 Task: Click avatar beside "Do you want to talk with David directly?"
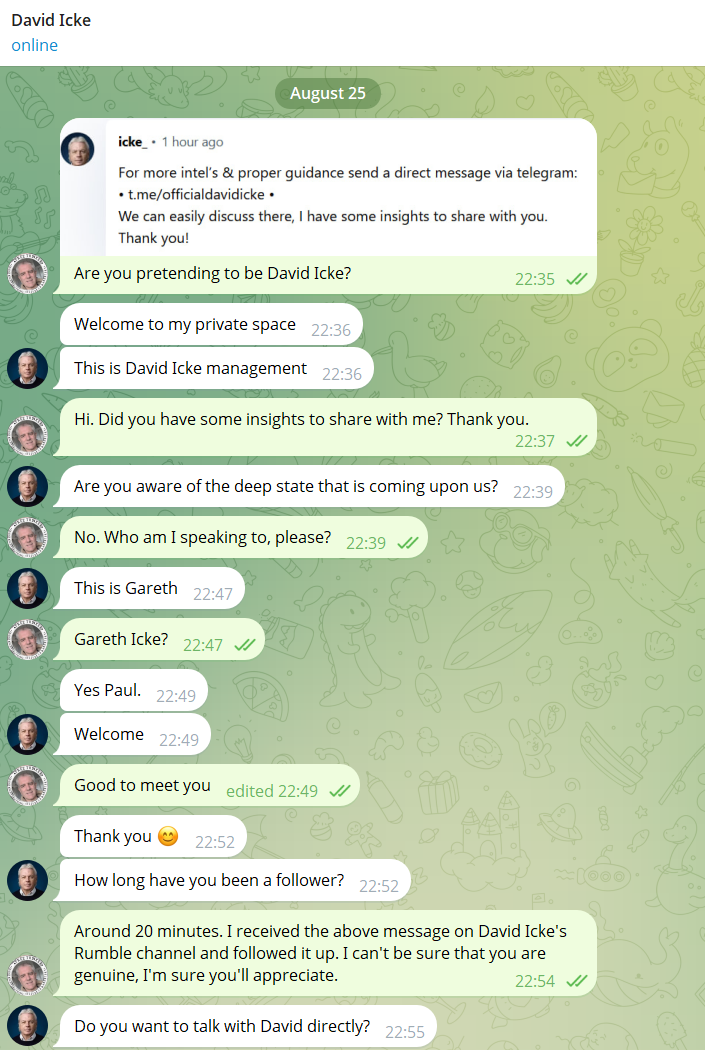pyautogui.click(x=28, y=1027)
